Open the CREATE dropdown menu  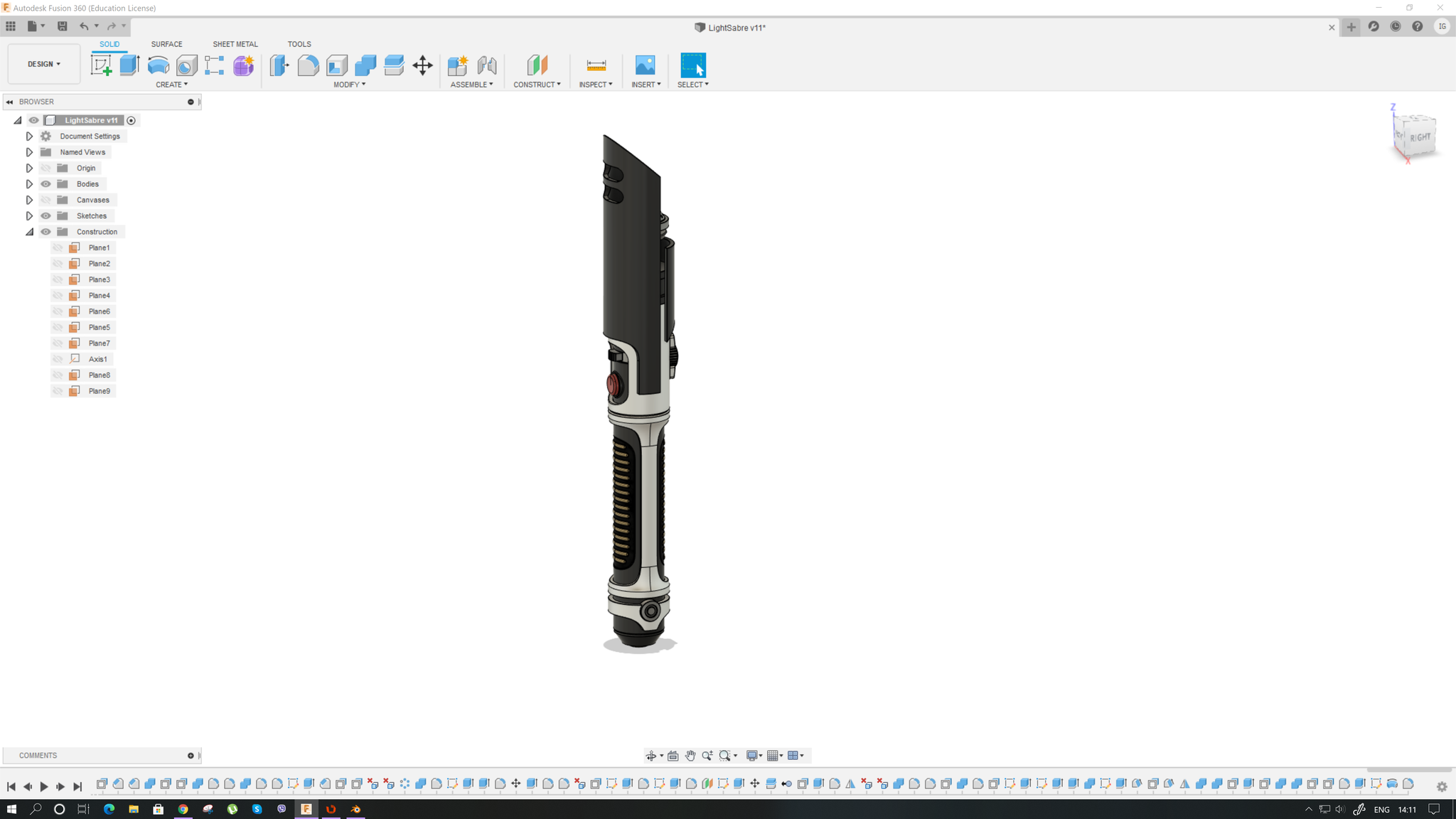coord(171,85)
